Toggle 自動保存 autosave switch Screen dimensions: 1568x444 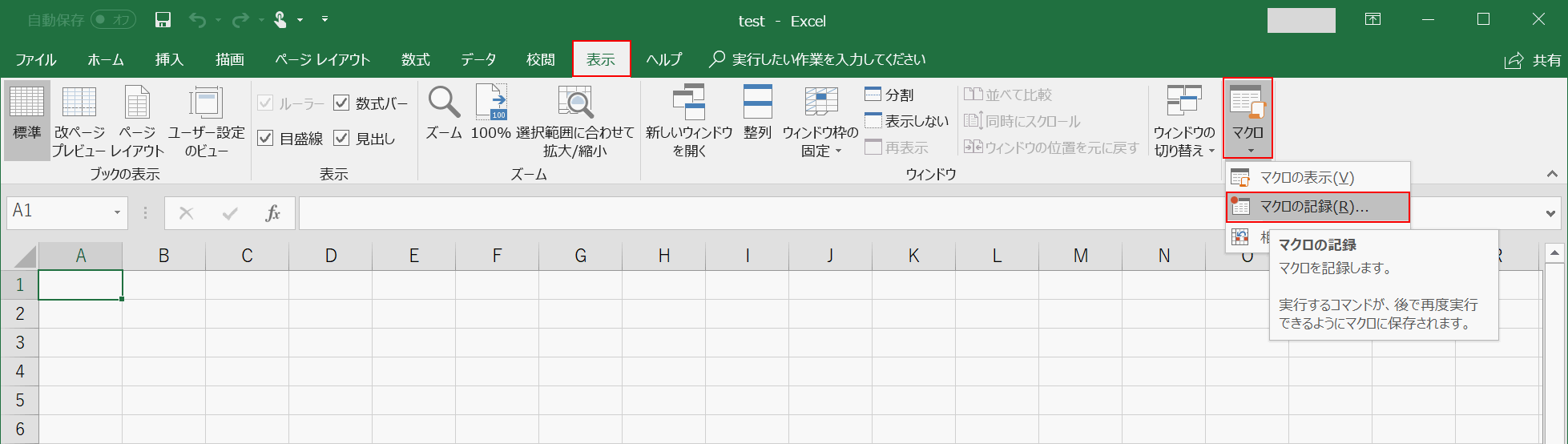(112, 20)
